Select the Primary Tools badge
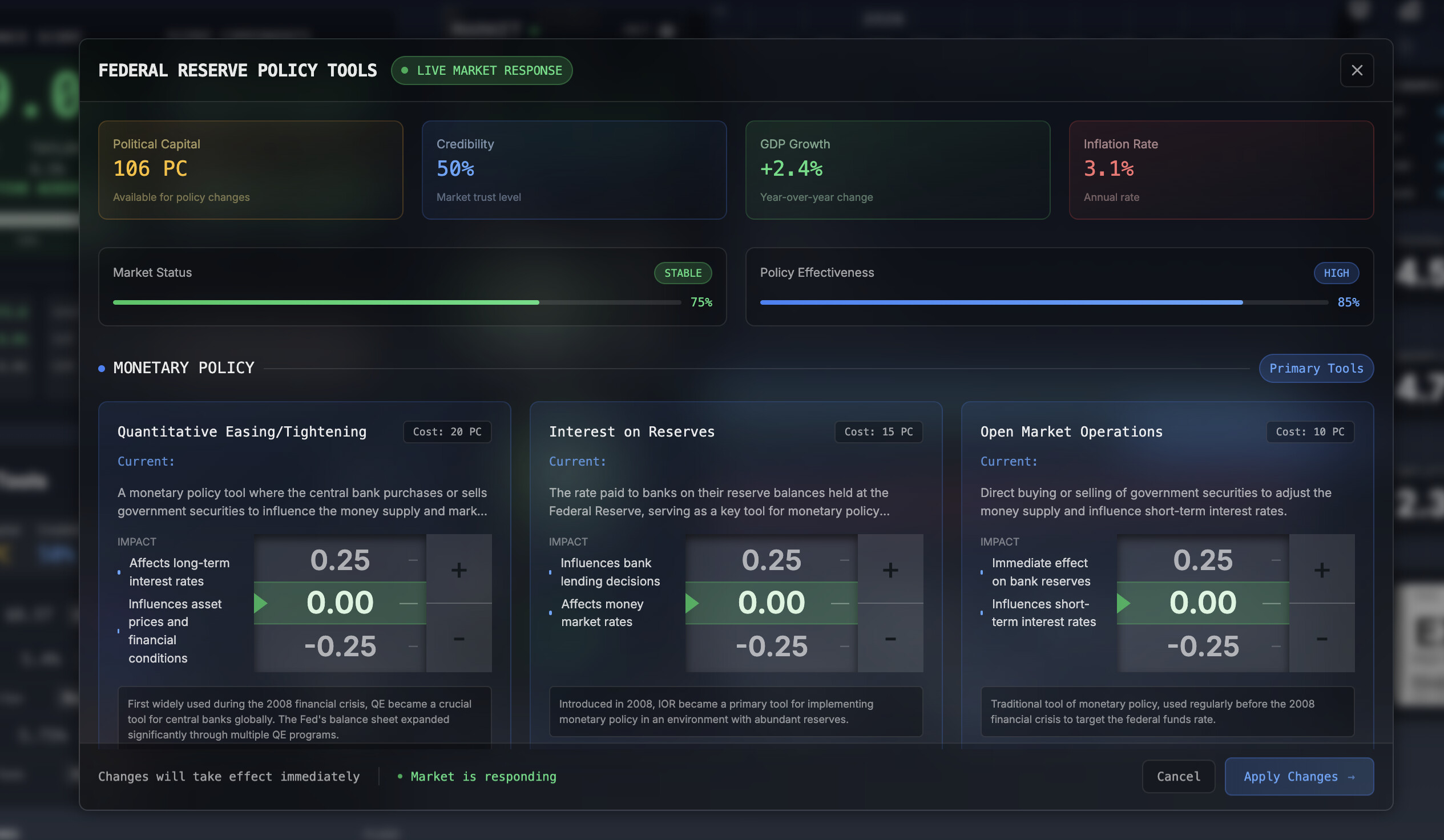Image resolution: width=1444 pixels, height=840 pixels. (1316, 368)
